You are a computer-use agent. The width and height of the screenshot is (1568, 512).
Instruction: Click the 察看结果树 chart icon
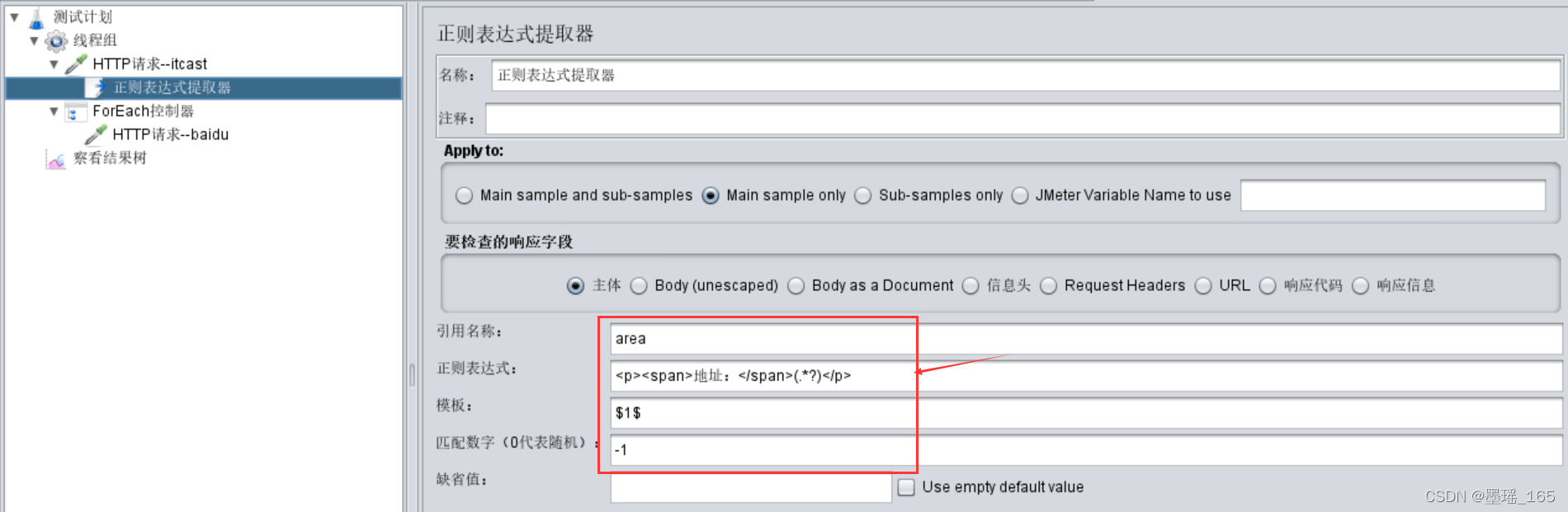coord(56,158)
